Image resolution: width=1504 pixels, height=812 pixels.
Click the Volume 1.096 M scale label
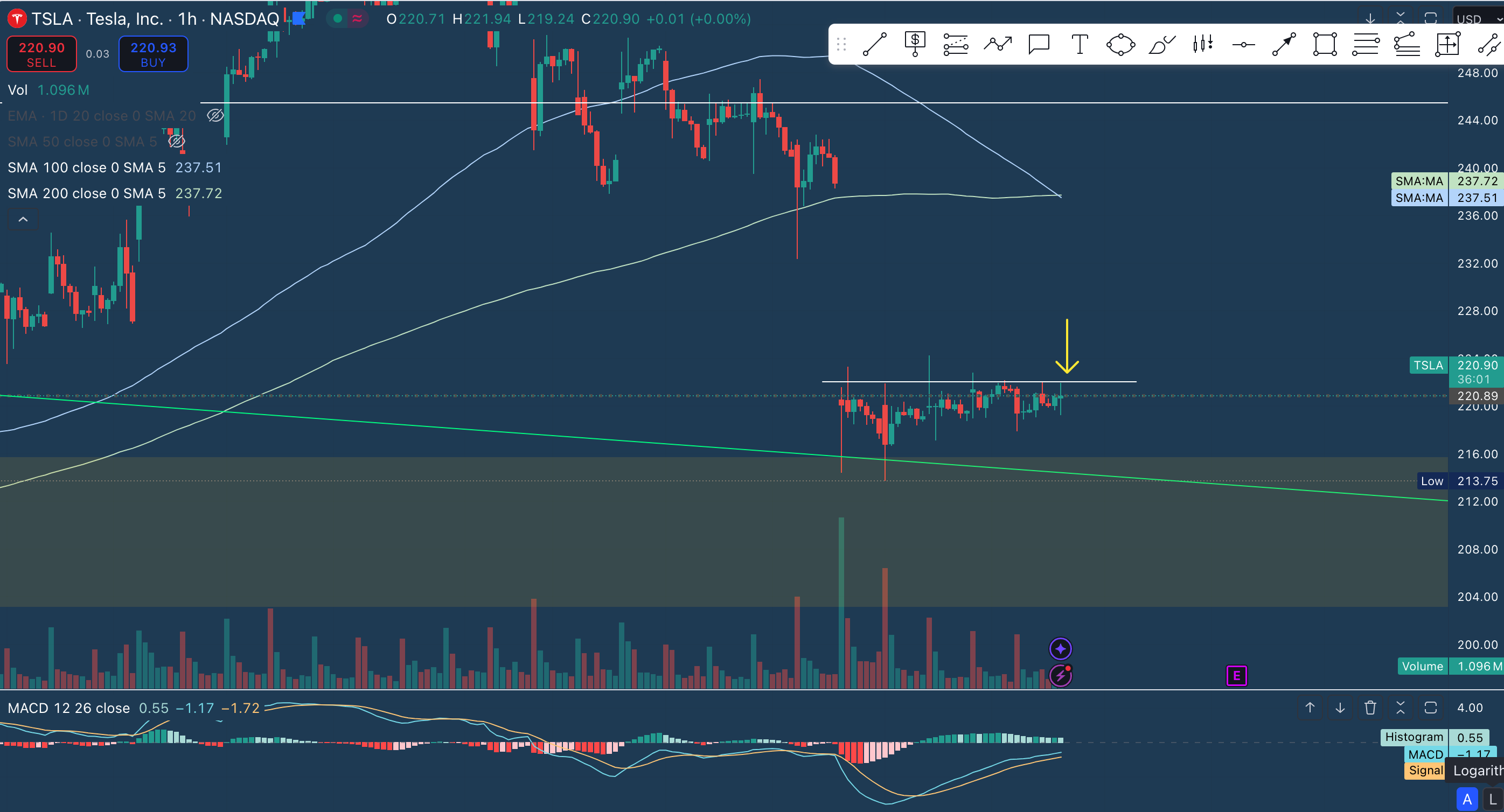point(1450,666)
